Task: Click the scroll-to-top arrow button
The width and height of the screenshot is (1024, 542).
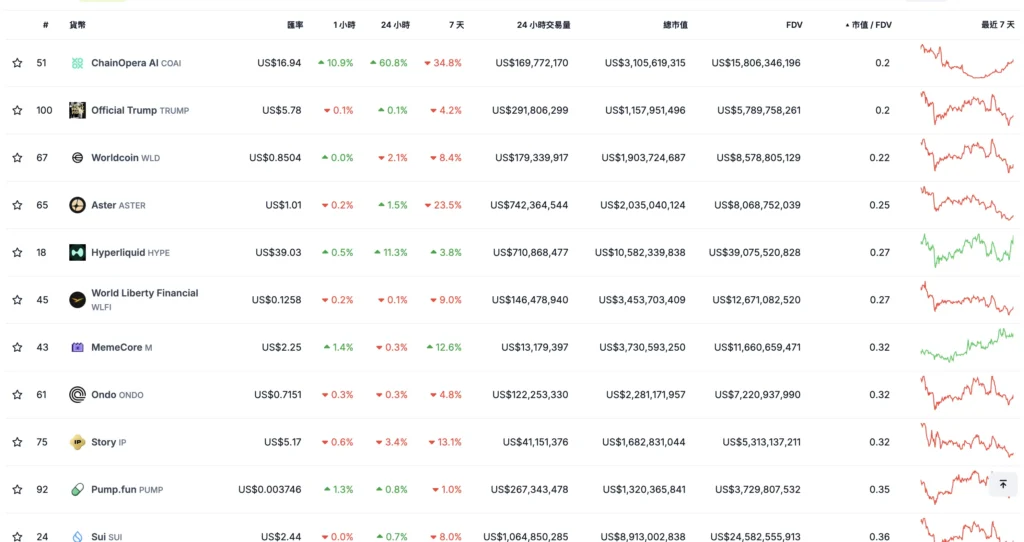Action: click(x=1003, y=484)
